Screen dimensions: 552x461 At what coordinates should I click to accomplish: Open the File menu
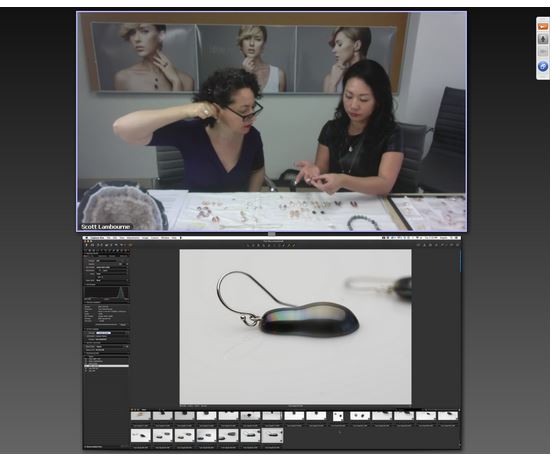click(x=109, y=238)
